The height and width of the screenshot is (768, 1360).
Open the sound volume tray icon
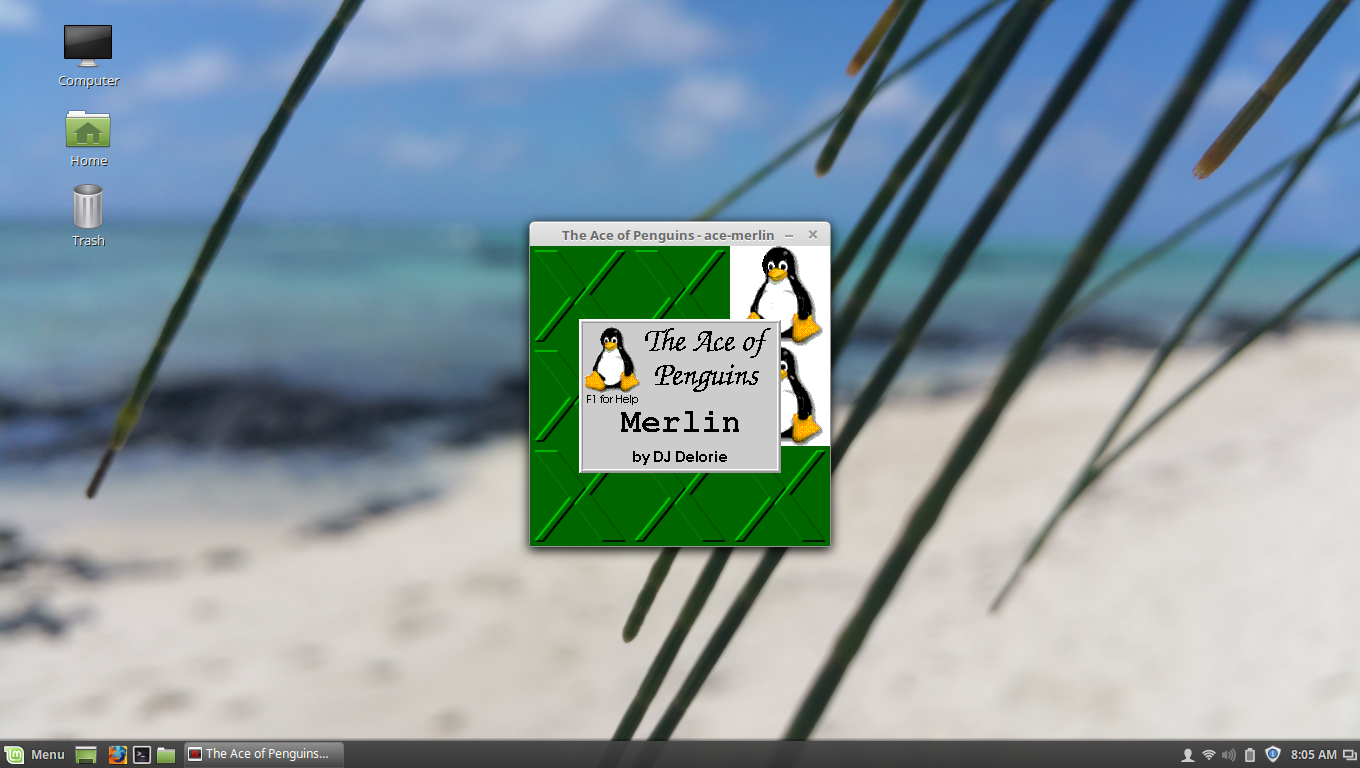tap(1229, 754)
